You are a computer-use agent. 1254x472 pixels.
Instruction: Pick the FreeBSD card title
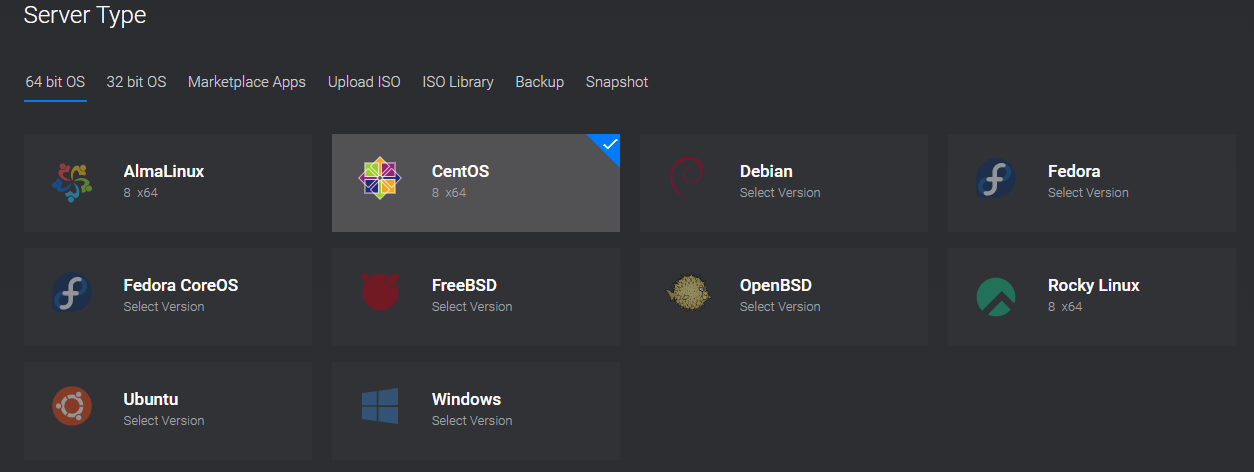click(x=464, y=285)
